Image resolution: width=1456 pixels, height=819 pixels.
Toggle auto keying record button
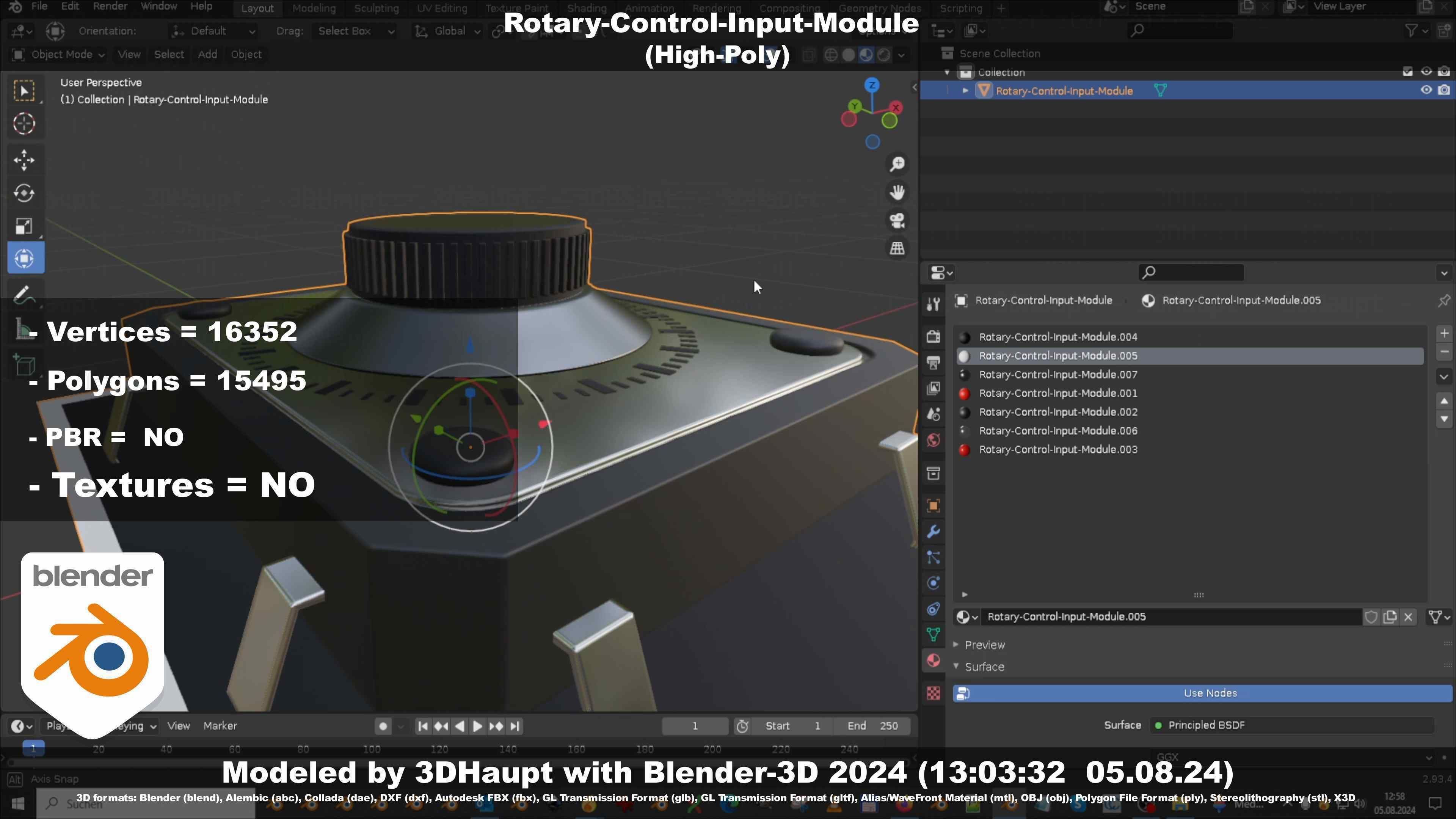(383, 726)
